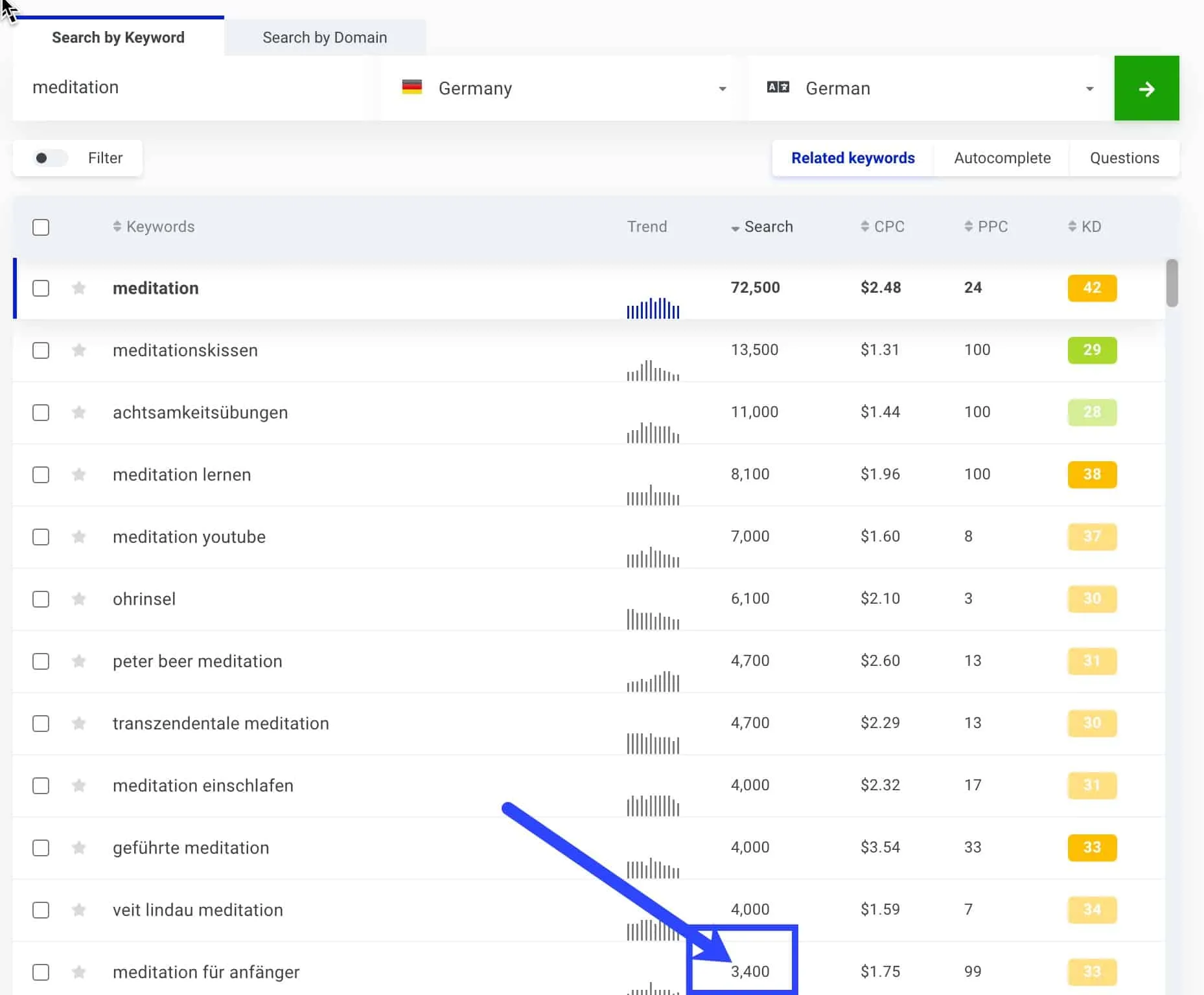Star meditation für anfänger keyword
This screenshot has width=1204, height=995.
coord(79,972)
